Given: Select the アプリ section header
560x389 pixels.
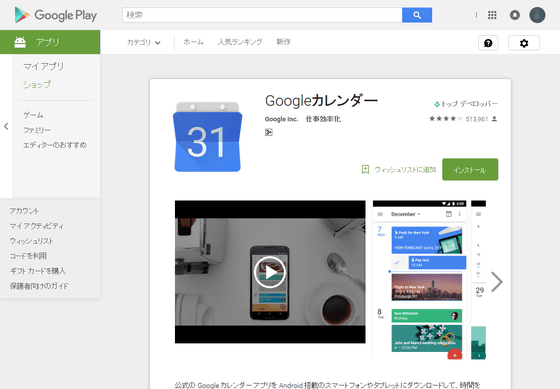Looking at the screenshot, I should [50, 42].
